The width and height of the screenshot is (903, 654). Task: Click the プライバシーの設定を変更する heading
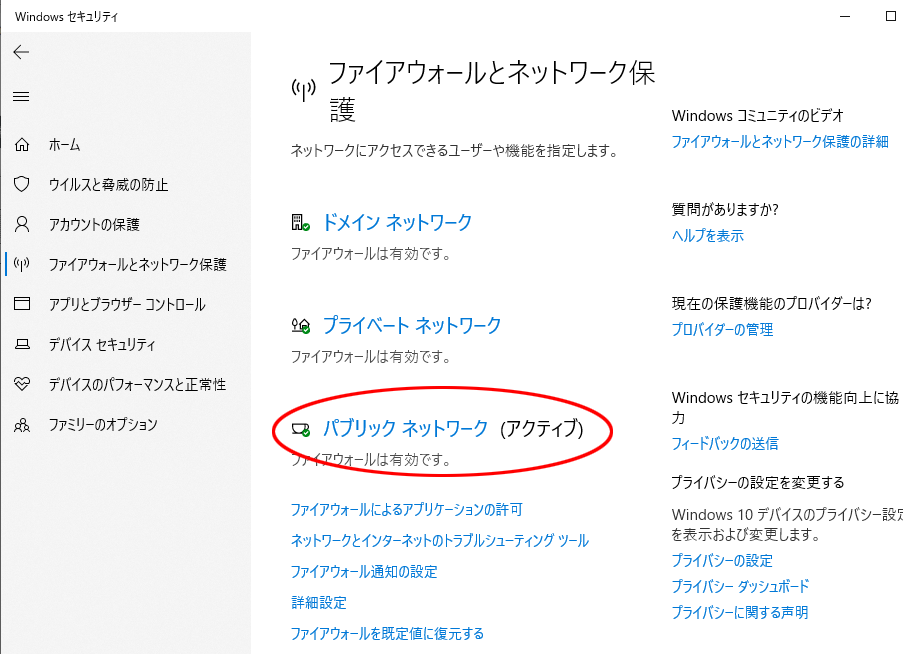point(758,482)
